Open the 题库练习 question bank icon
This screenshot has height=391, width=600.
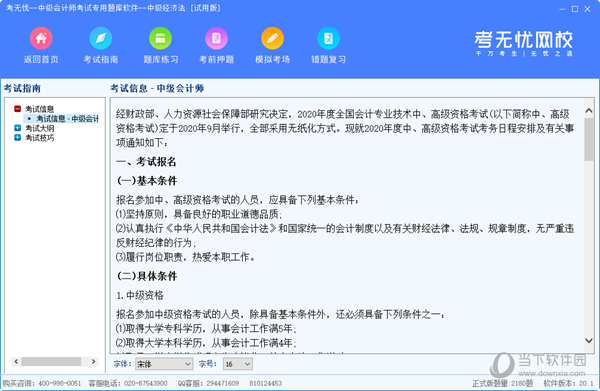[x=160, y=38]
